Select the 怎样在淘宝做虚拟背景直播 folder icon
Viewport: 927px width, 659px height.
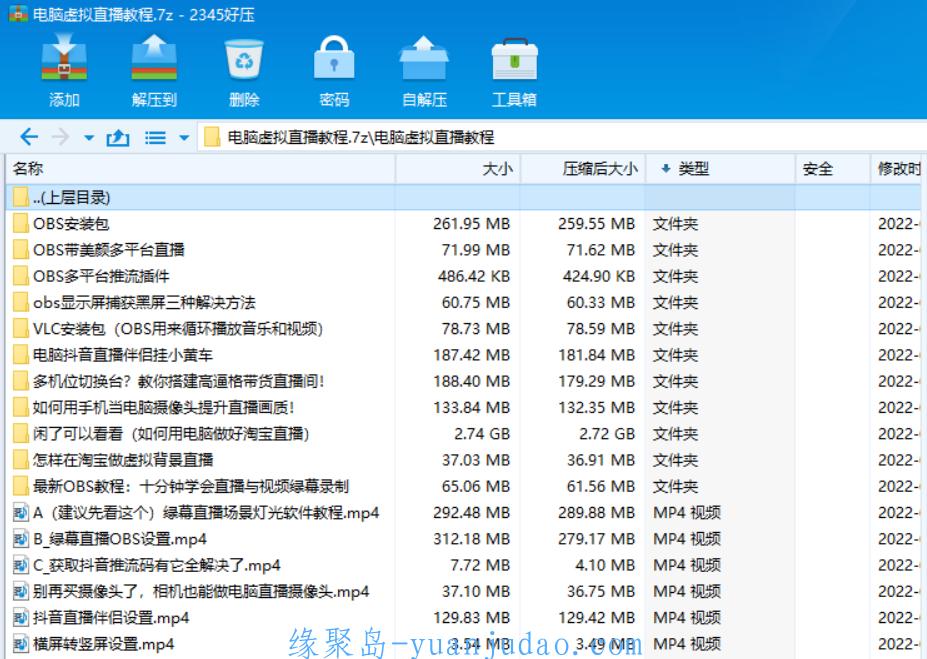point(21,460)
